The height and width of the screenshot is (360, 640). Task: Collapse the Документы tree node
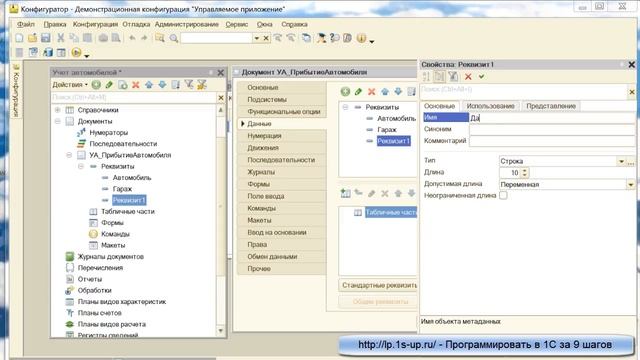pyautogui.click(x=58, y=121)
